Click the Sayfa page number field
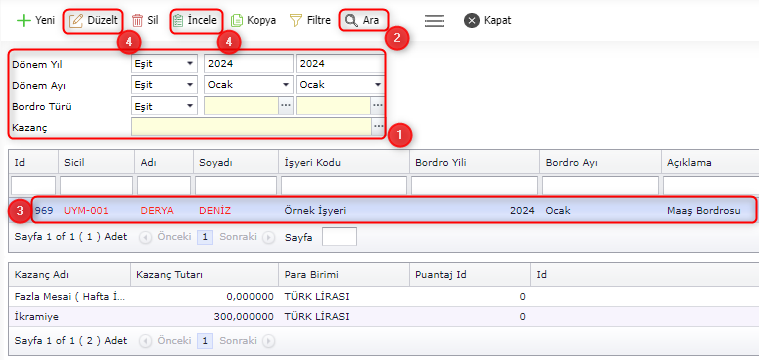 pyautogui.click(x=339, y=237)
